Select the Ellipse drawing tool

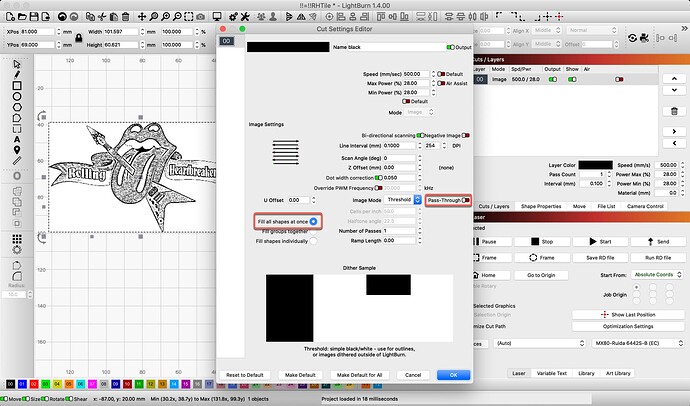click(17, 96)
